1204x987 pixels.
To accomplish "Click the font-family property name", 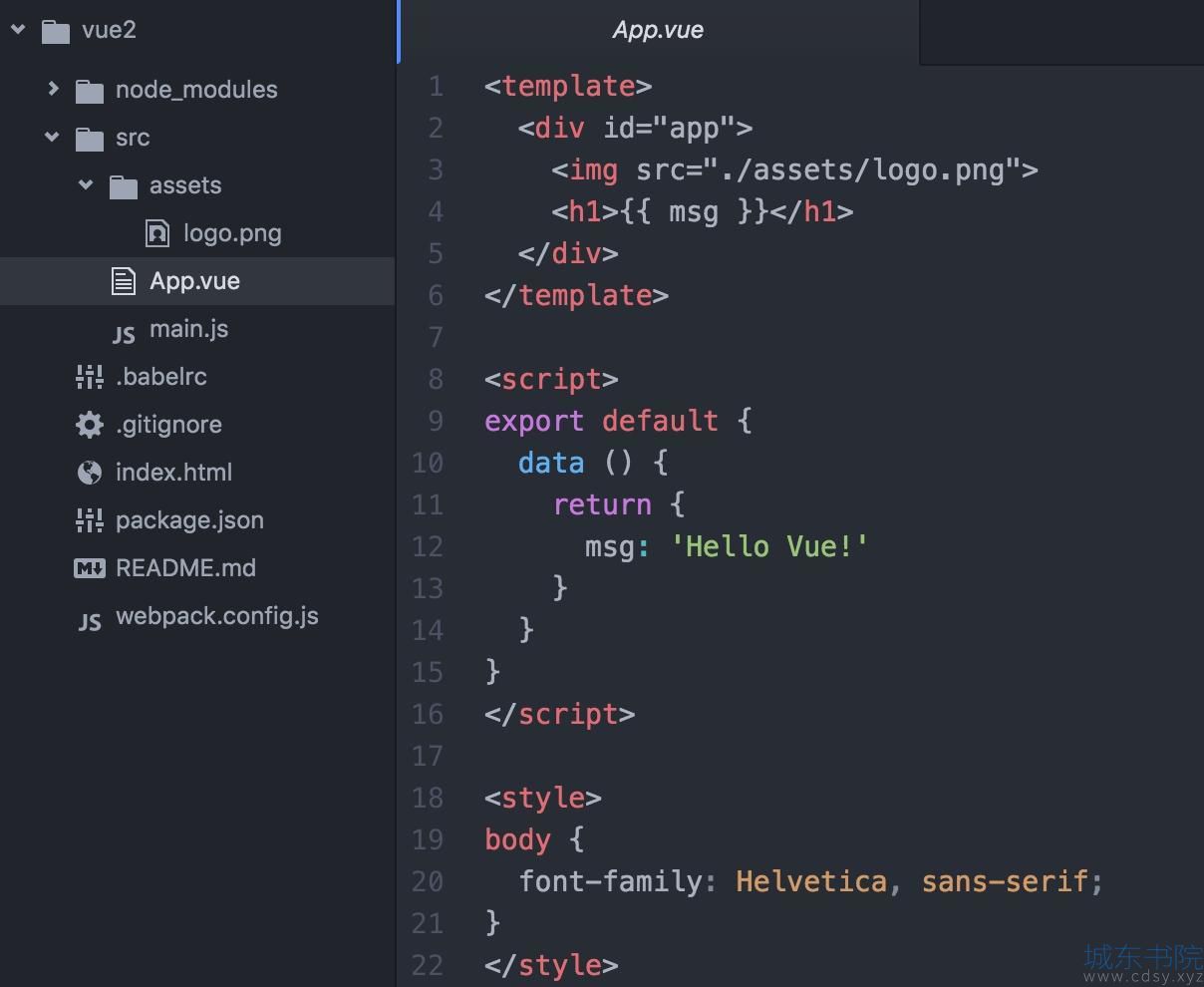I will (x=610, y=882).
